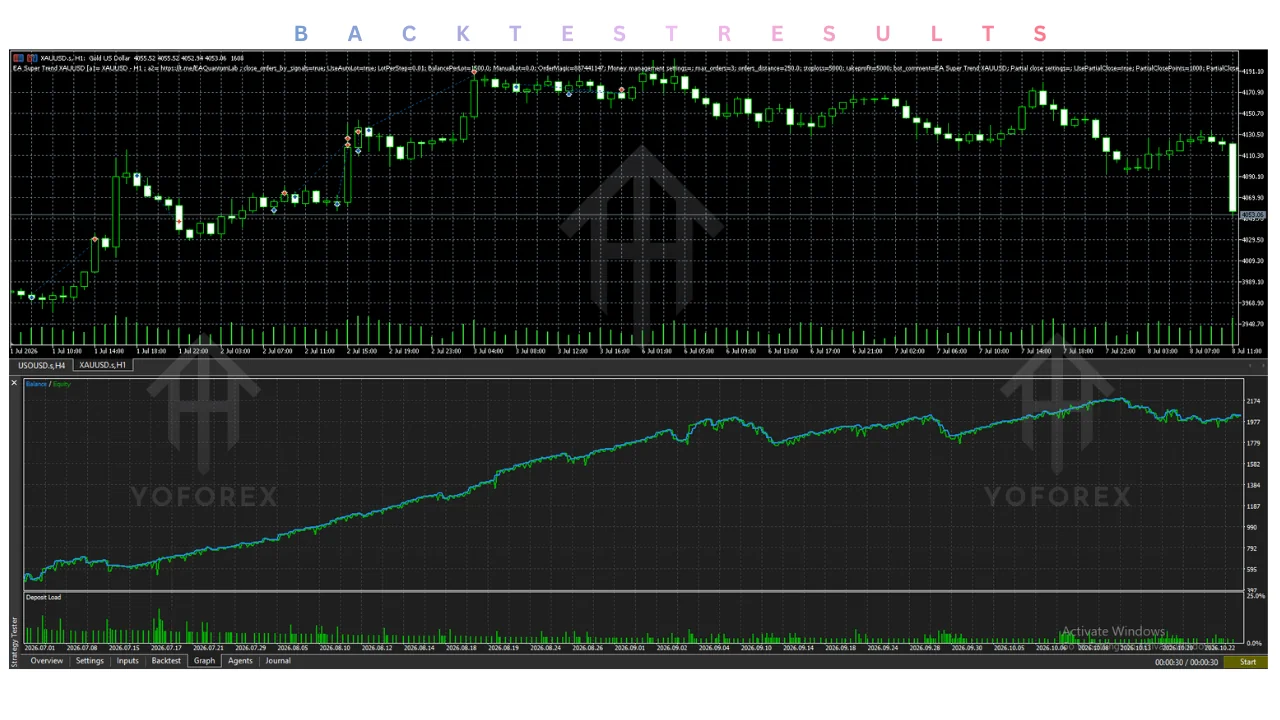This screenshot has width=1280, height=720.
Task: Open the Overview tab in Strategy Tester
Action: pos(46,661)
